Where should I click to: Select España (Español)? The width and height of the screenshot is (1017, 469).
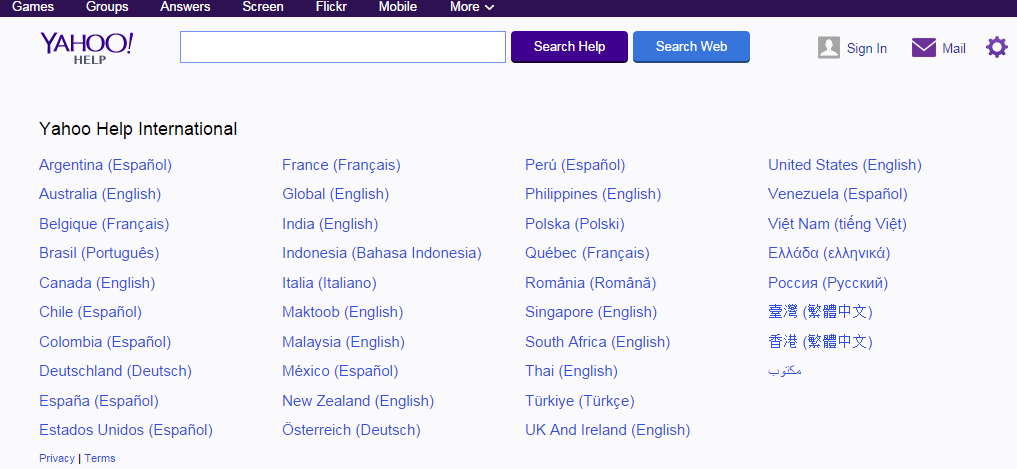click(99, 402)
